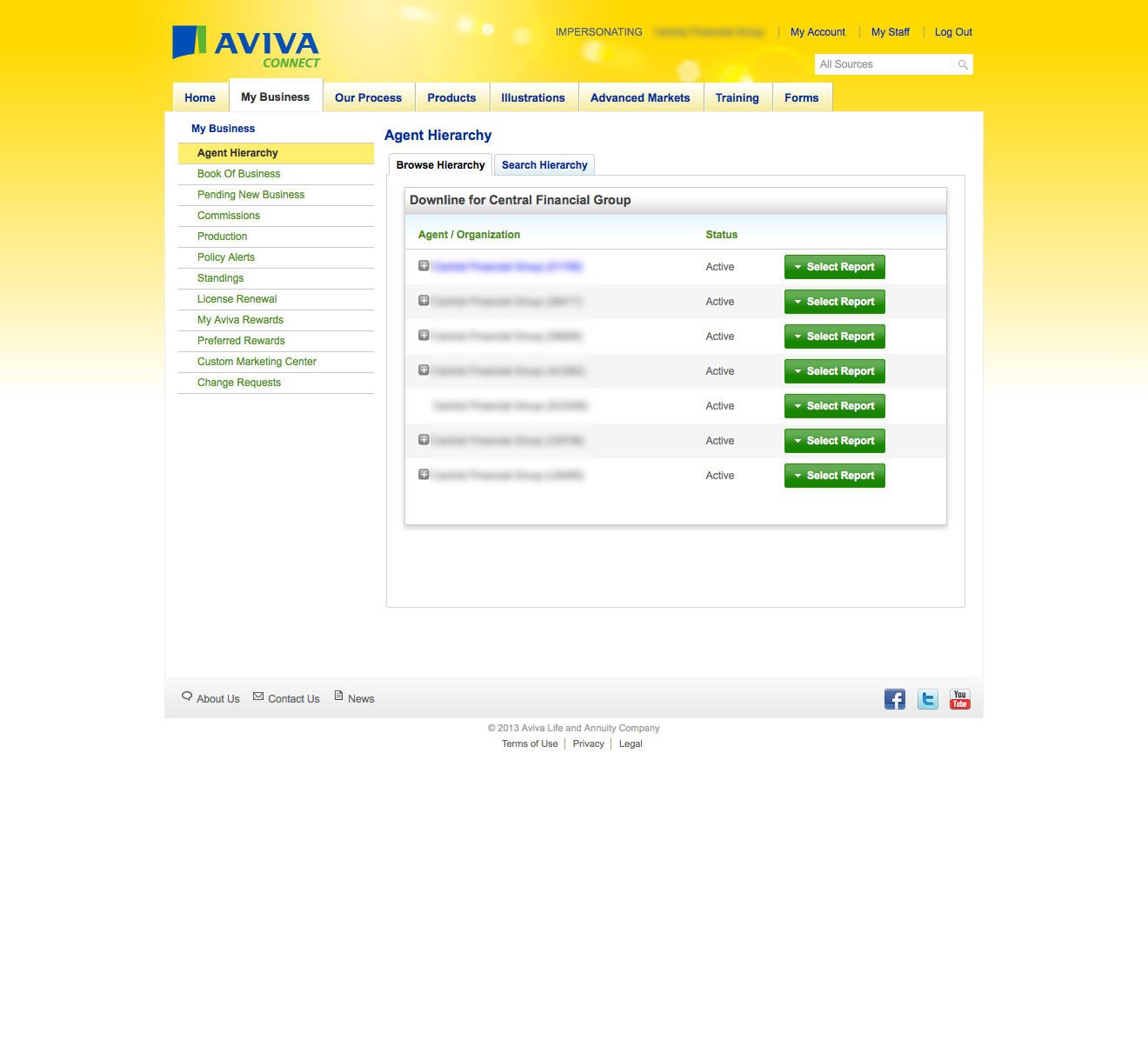Open the Terms of Use link
This screenshot has height=1053, width=1148.
(x=530, y=743)
